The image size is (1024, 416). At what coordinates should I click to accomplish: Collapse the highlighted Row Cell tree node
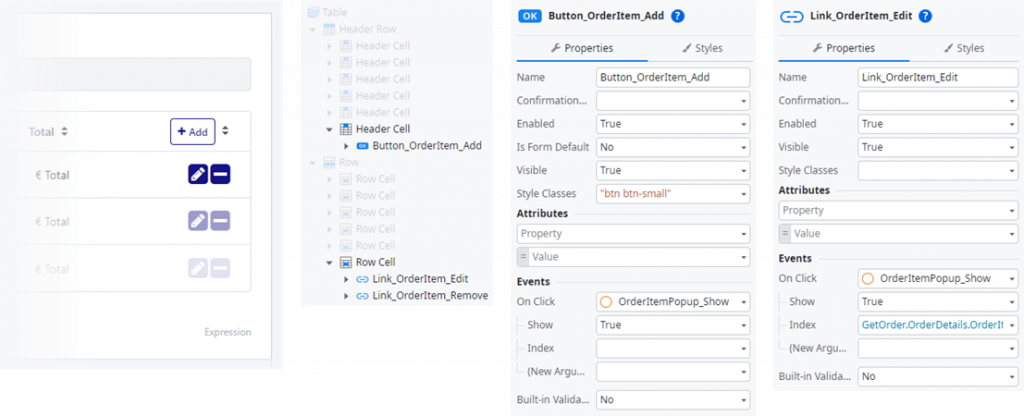[x=330, y=262]
